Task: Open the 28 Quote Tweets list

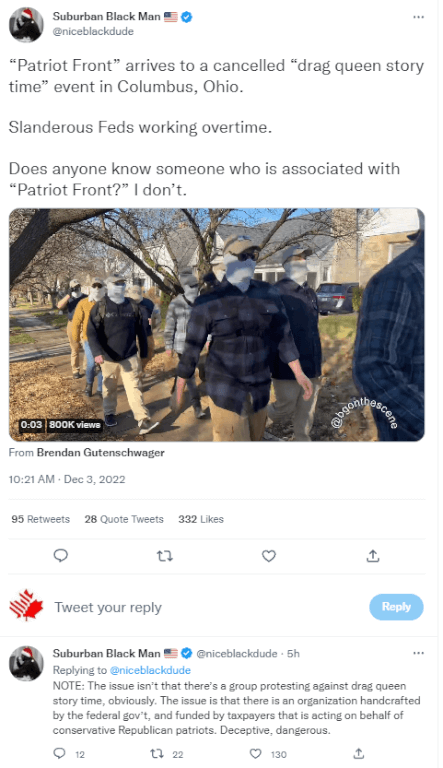Action: (124, 519)
